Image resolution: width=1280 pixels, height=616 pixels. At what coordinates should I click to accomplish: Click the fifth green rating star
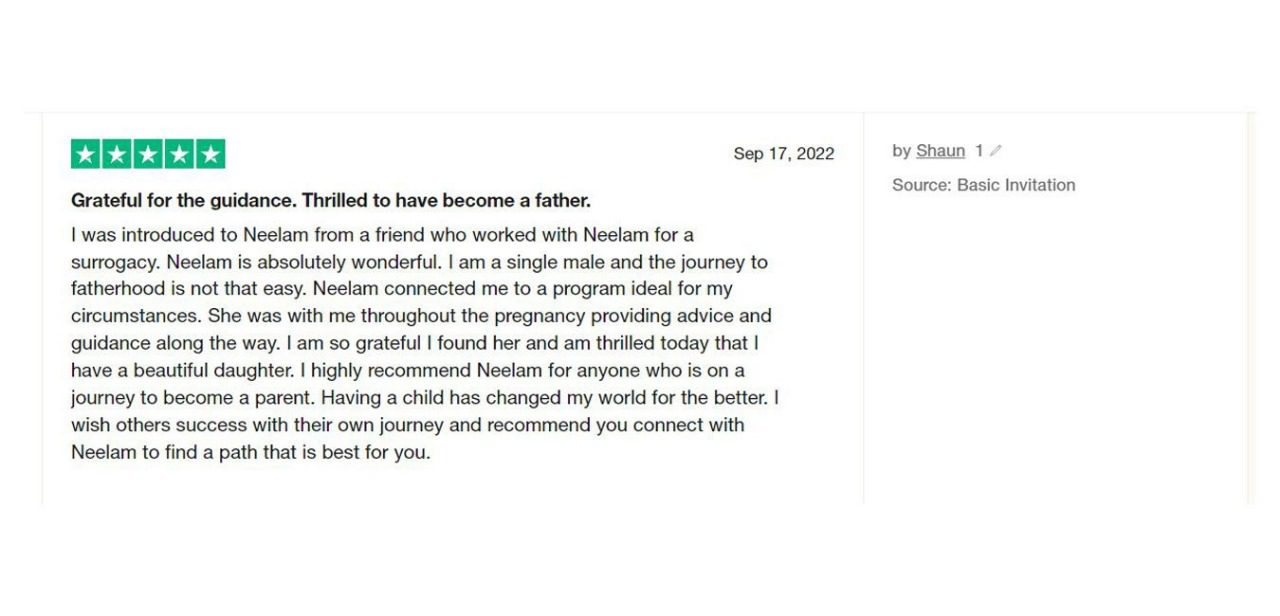point(210,154)
